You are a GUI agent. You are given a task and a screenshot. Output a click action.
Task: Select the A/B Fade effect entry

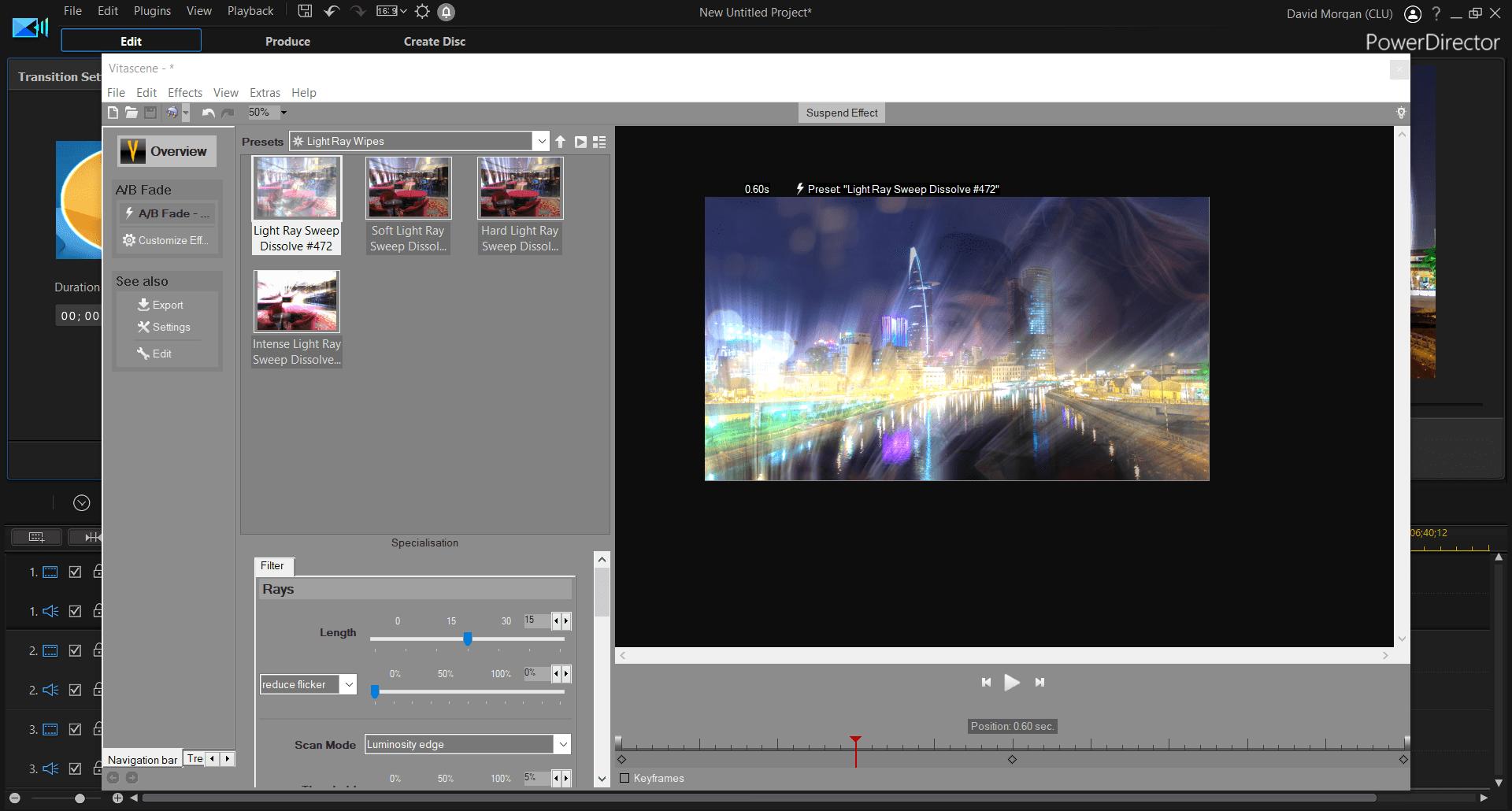pos(167,213)
